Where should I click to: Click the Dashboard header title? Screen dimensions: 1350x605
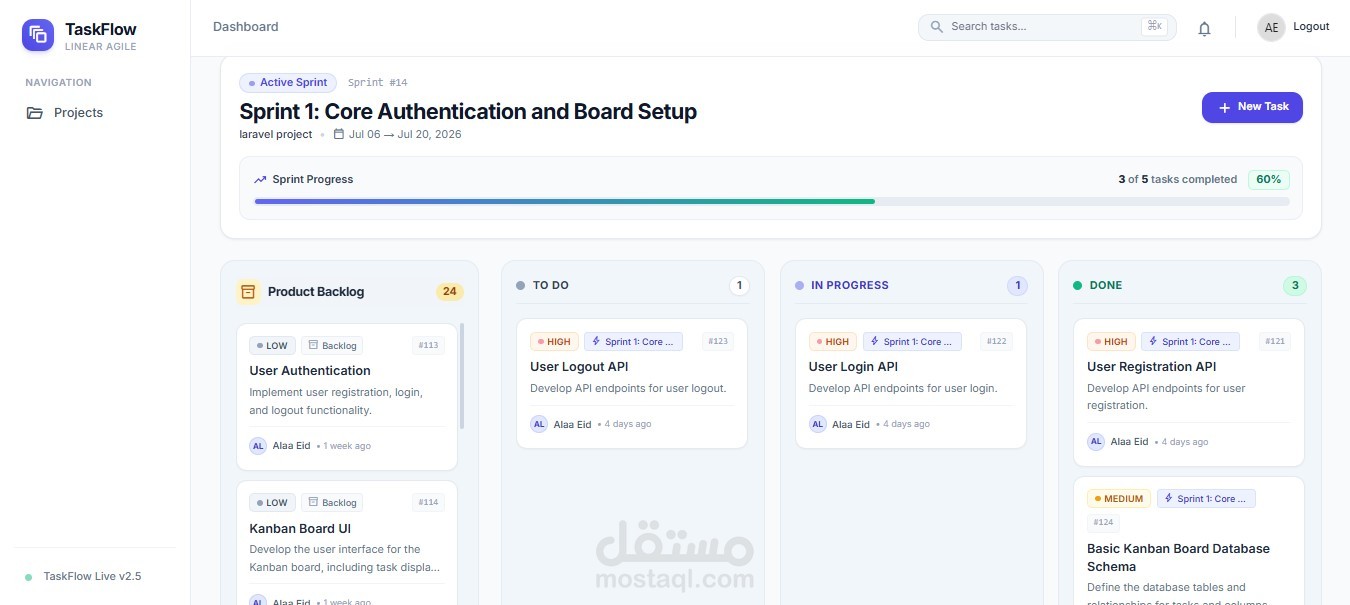pyautogui.click(x=246, y=27)
